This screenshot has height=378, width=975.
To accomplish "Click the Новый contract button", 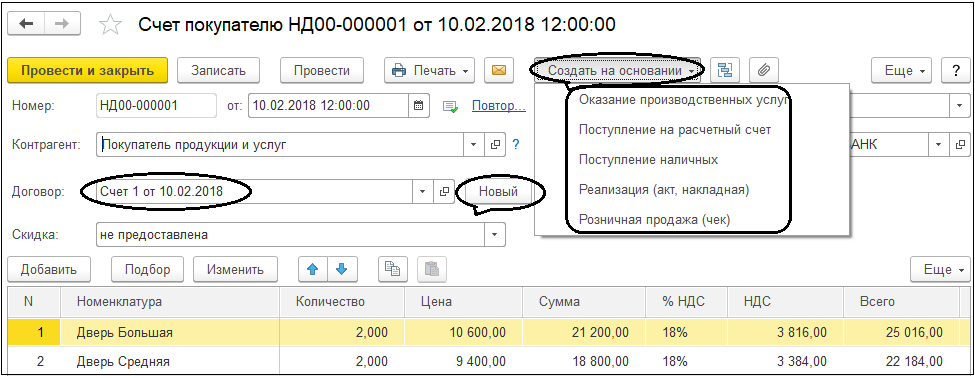I will click(x=498, y=191).
